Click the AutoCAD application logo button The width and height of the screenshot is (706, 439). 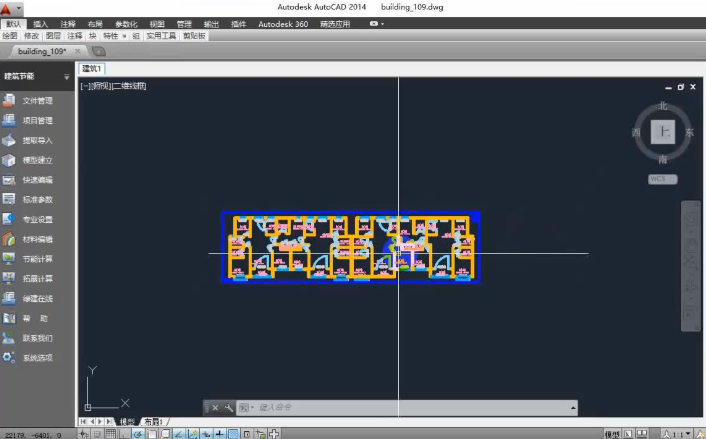(8, 7)
